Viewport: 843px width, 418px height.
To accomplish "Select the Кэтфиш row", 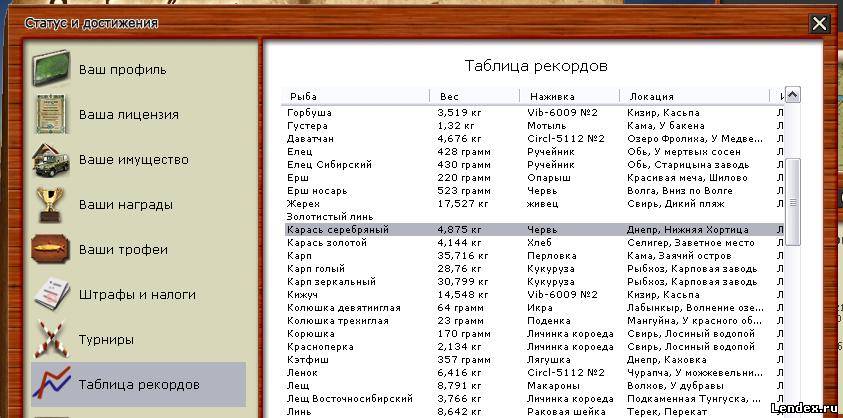I will (x=534, y=359).
